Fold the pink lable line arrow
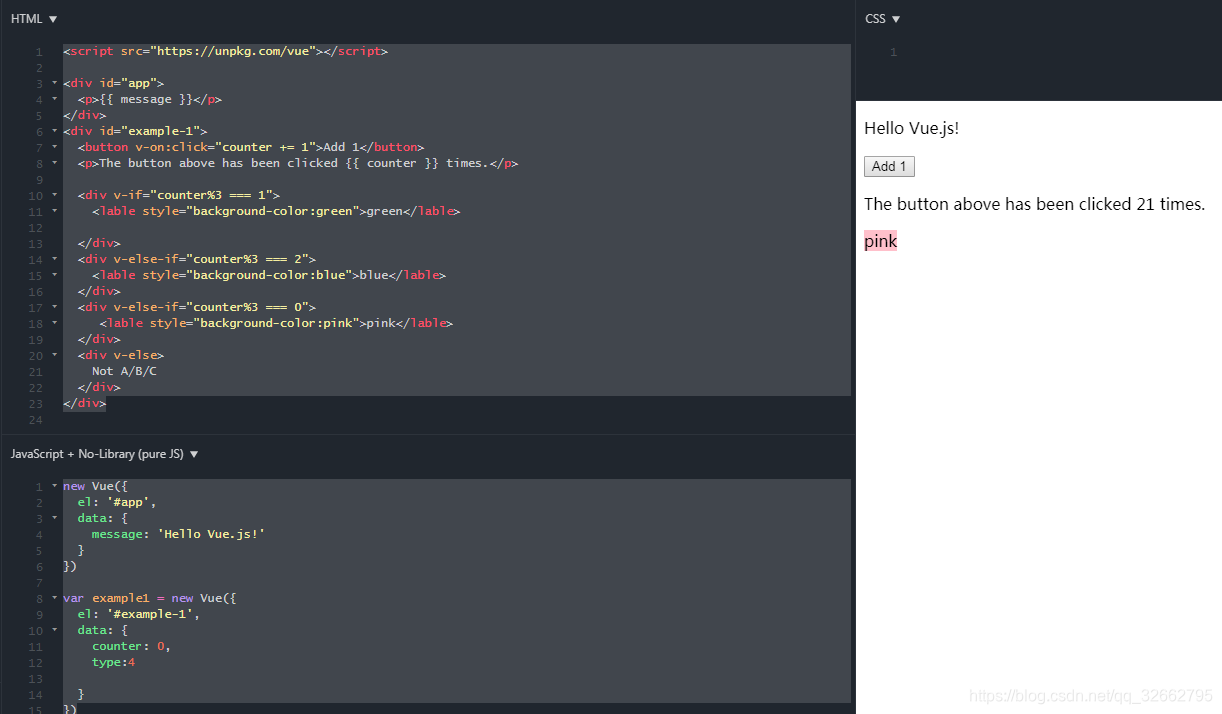 point(54,323)
